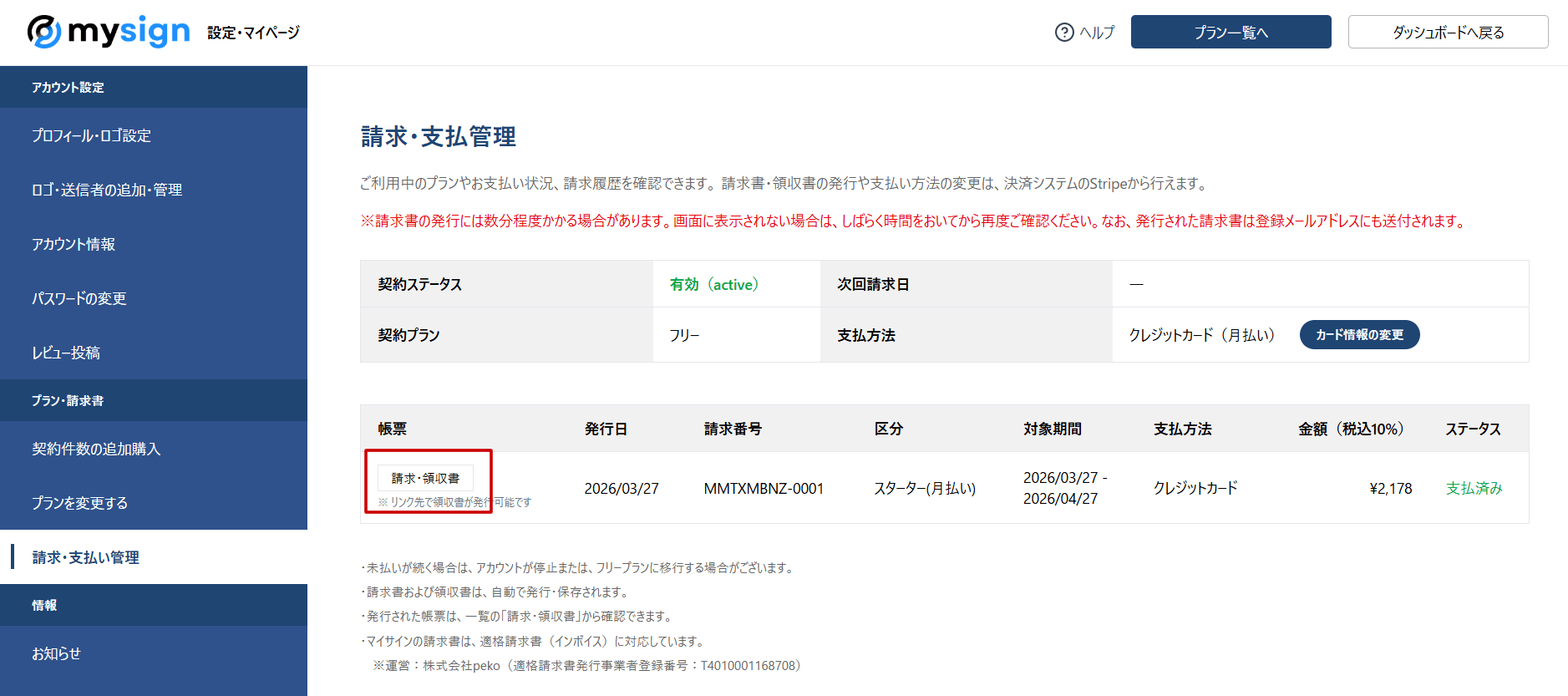Click the ステータス column header
This screenshot has height=696, width=1568.
[x=1473, y=429]
